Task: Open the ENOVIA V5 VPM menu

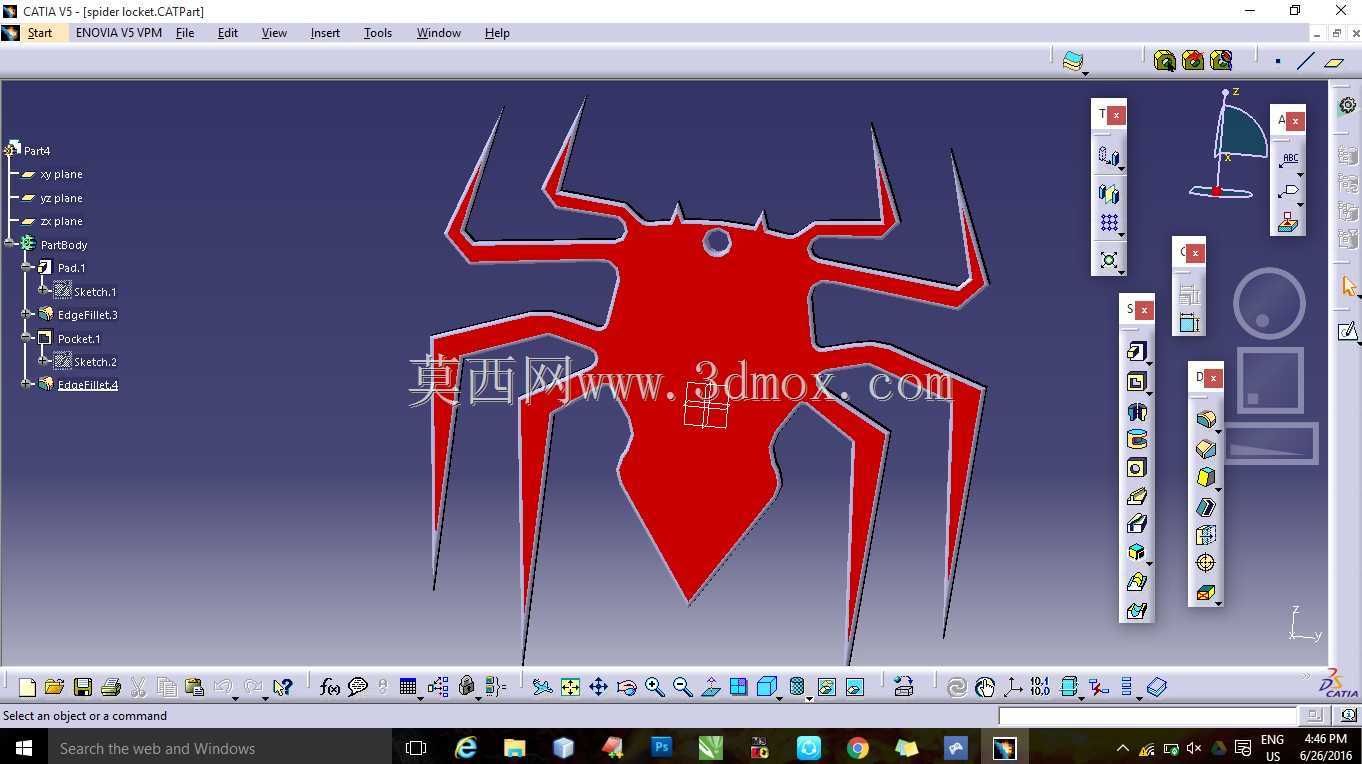Action: pyautogui.click(x=119, y=33)
